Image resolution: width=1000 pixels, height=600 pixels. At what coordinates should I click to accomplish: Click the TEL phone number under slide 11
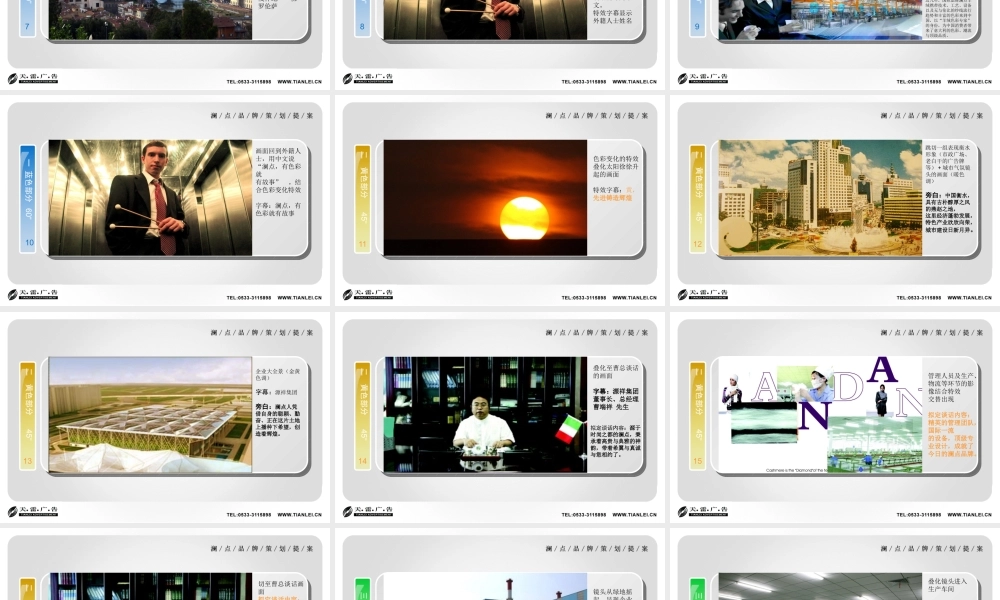(x=584, y=298)
